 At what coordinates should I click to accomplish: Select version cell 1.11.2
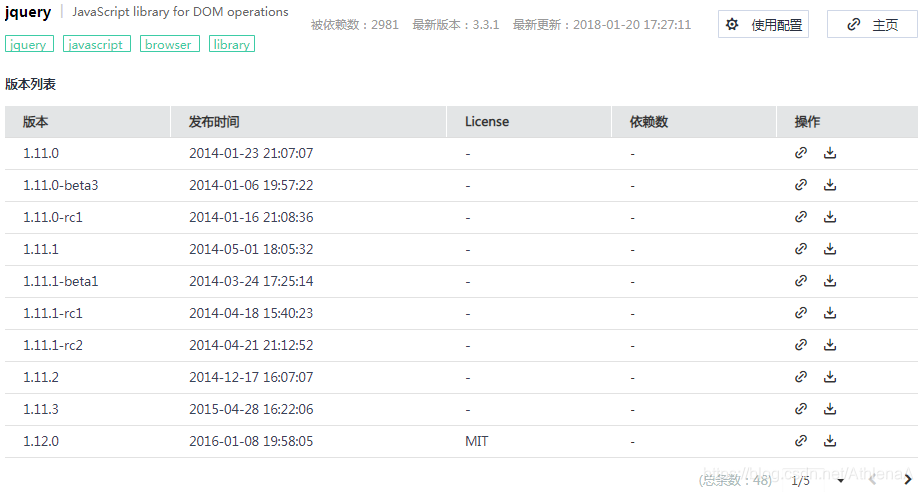[41, 377]
